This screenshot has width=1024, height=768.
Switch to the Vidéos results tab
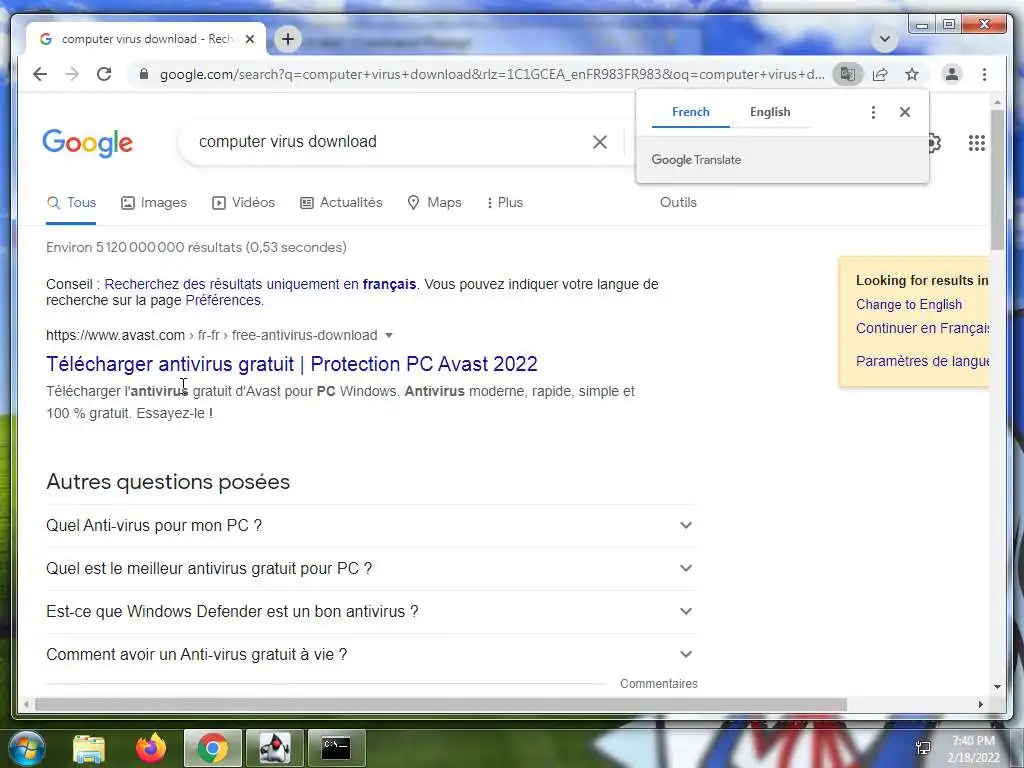244,202
